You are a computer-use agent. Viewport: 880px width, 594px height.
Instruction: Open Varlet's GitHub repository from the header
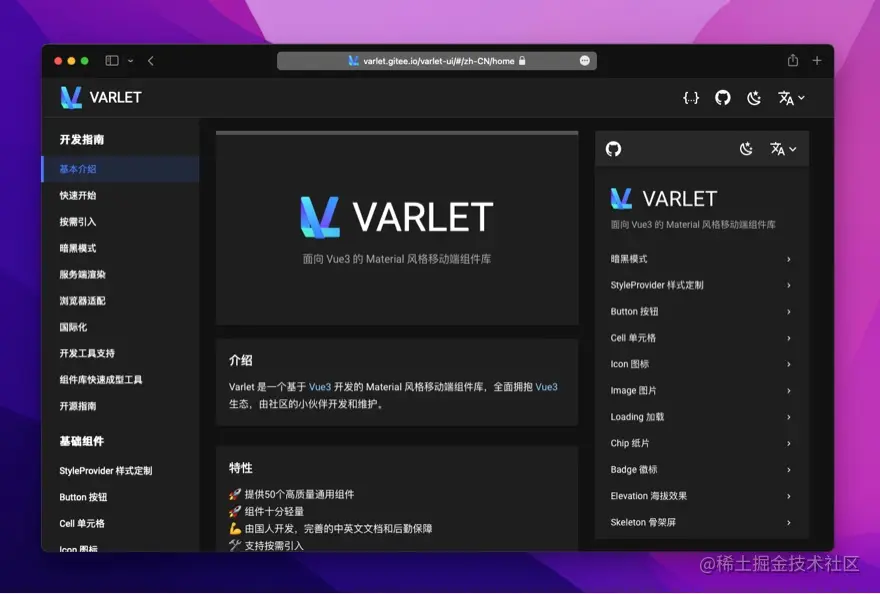pyautogui.click(x=723, y=97)
